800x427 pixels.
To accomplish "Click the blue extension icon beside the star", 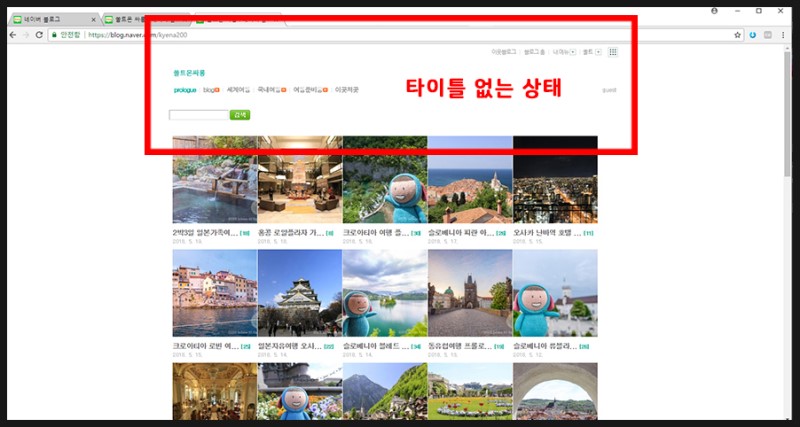I will [x=753, y=35].
